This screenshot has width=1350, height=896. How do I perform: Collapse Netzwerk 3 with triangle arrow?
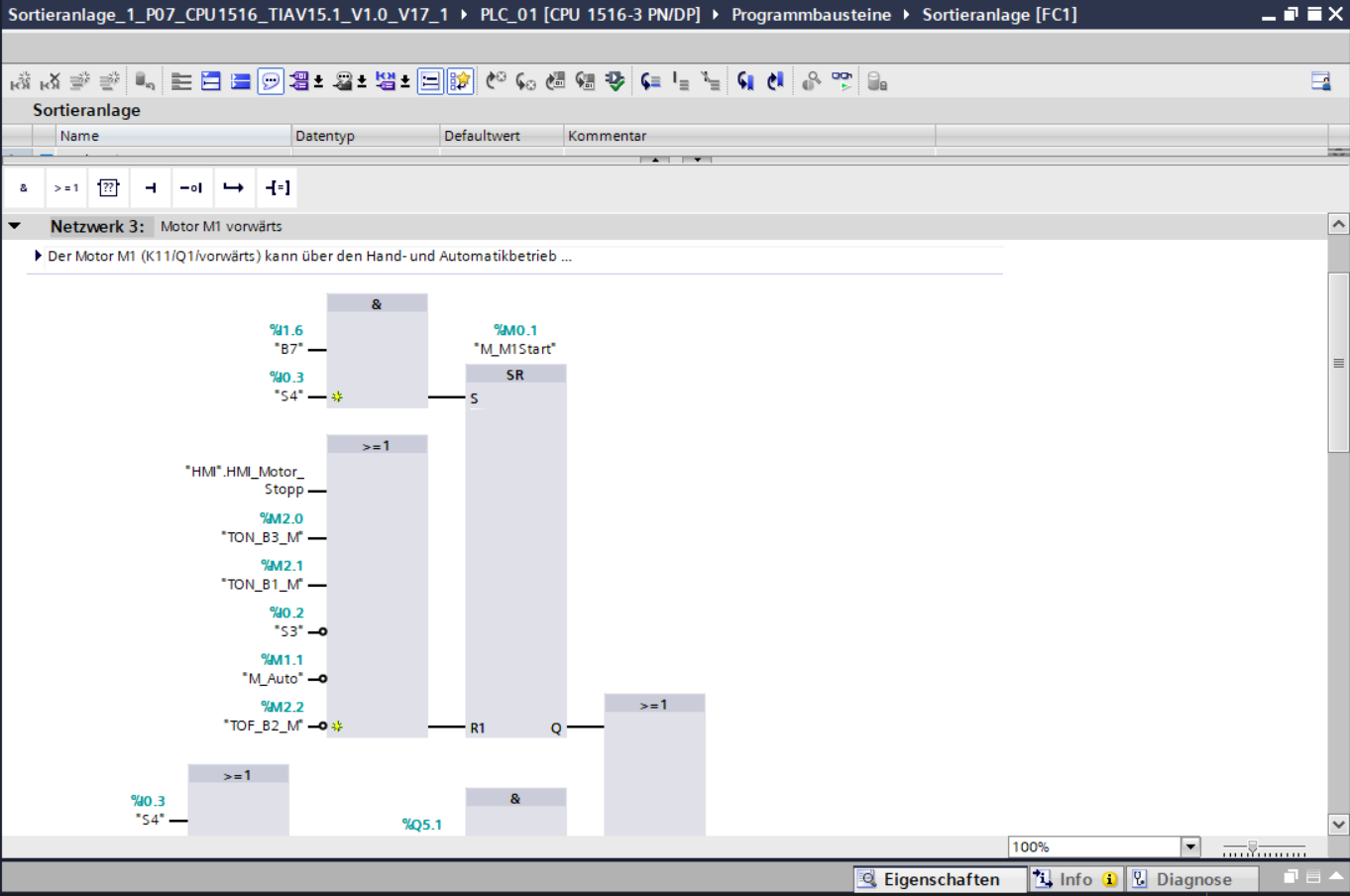pyautogui.click(x=15, y=226)
